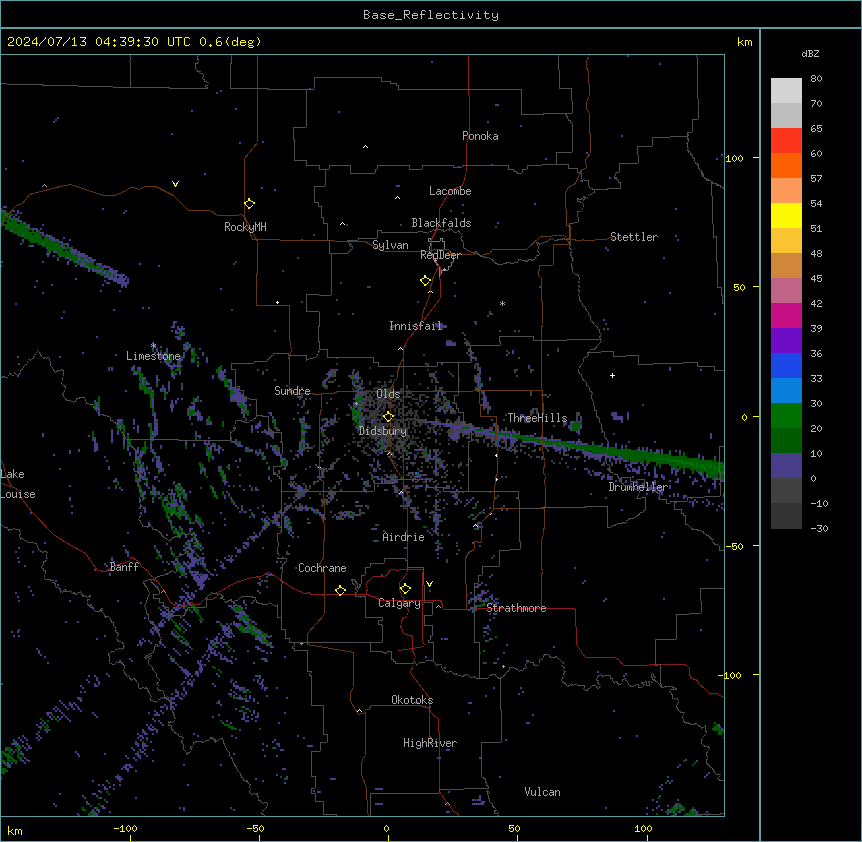Click the ThreeHills label
The height and width of the screenshot is (842, 862).
point(537,418)
